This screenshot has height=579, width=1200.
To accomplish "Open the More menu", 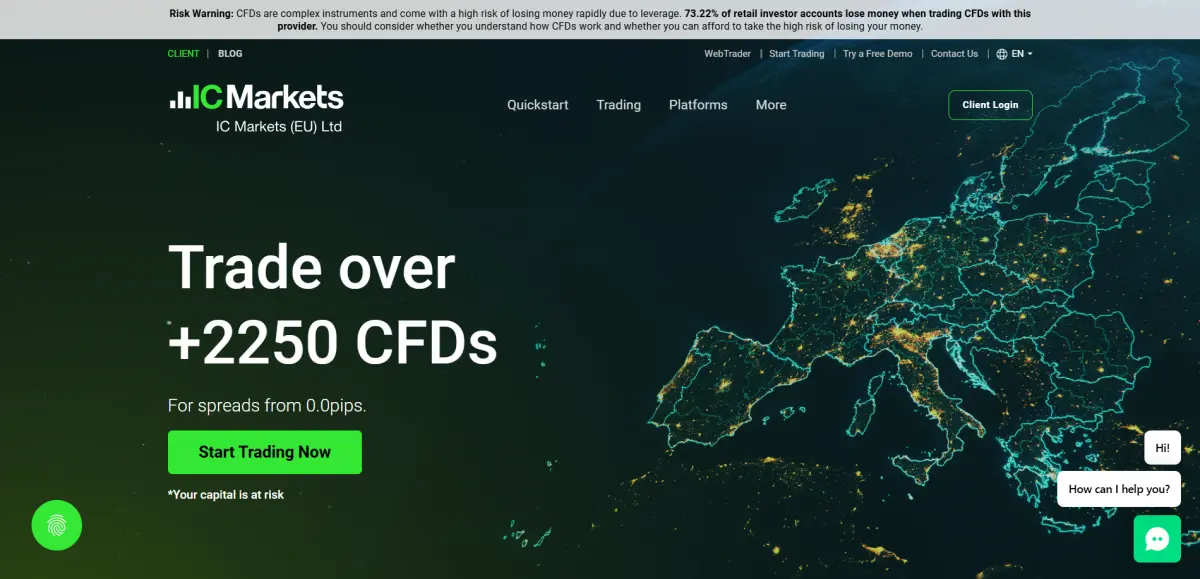I will point(771,105).
